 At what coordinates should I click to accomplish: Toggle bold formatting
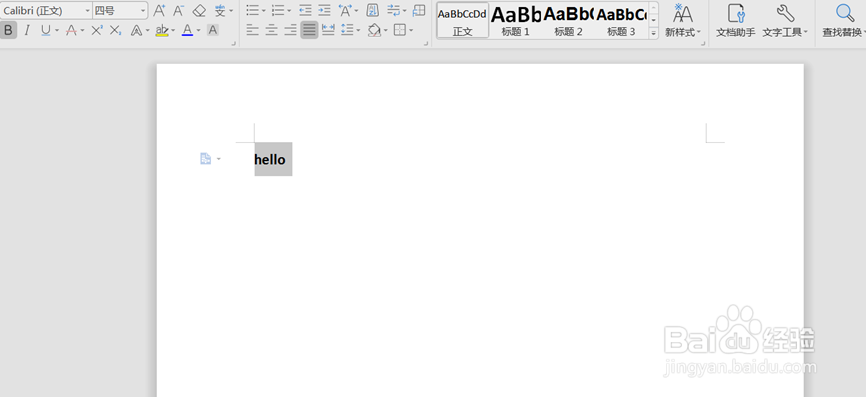(x=8, y=30)
